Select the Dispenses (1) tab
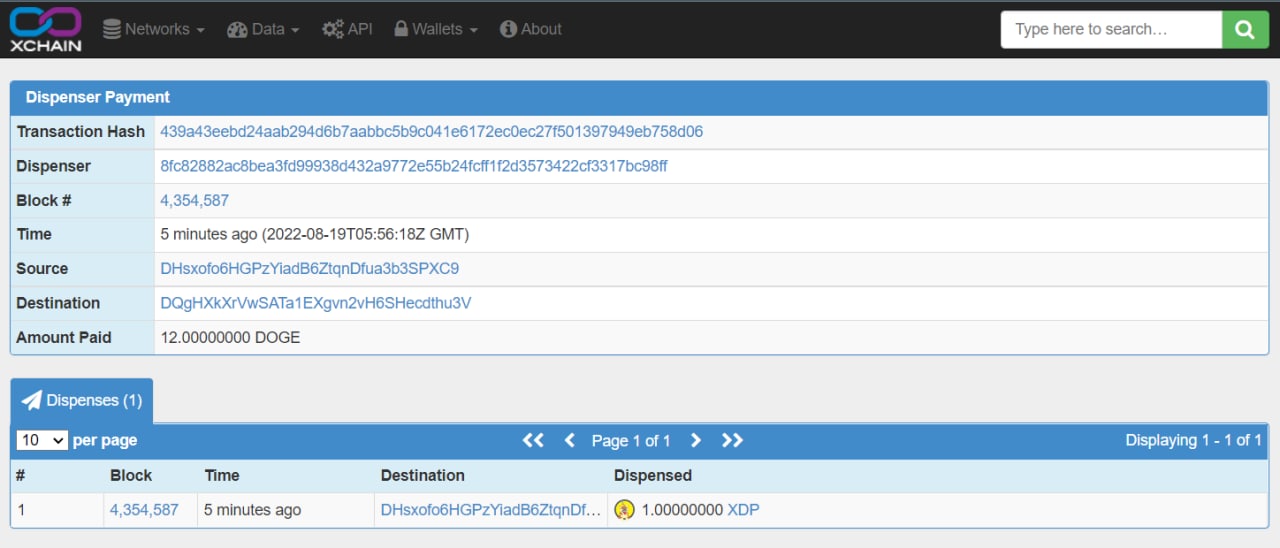 pyautogui.click(x=82, y=400)
